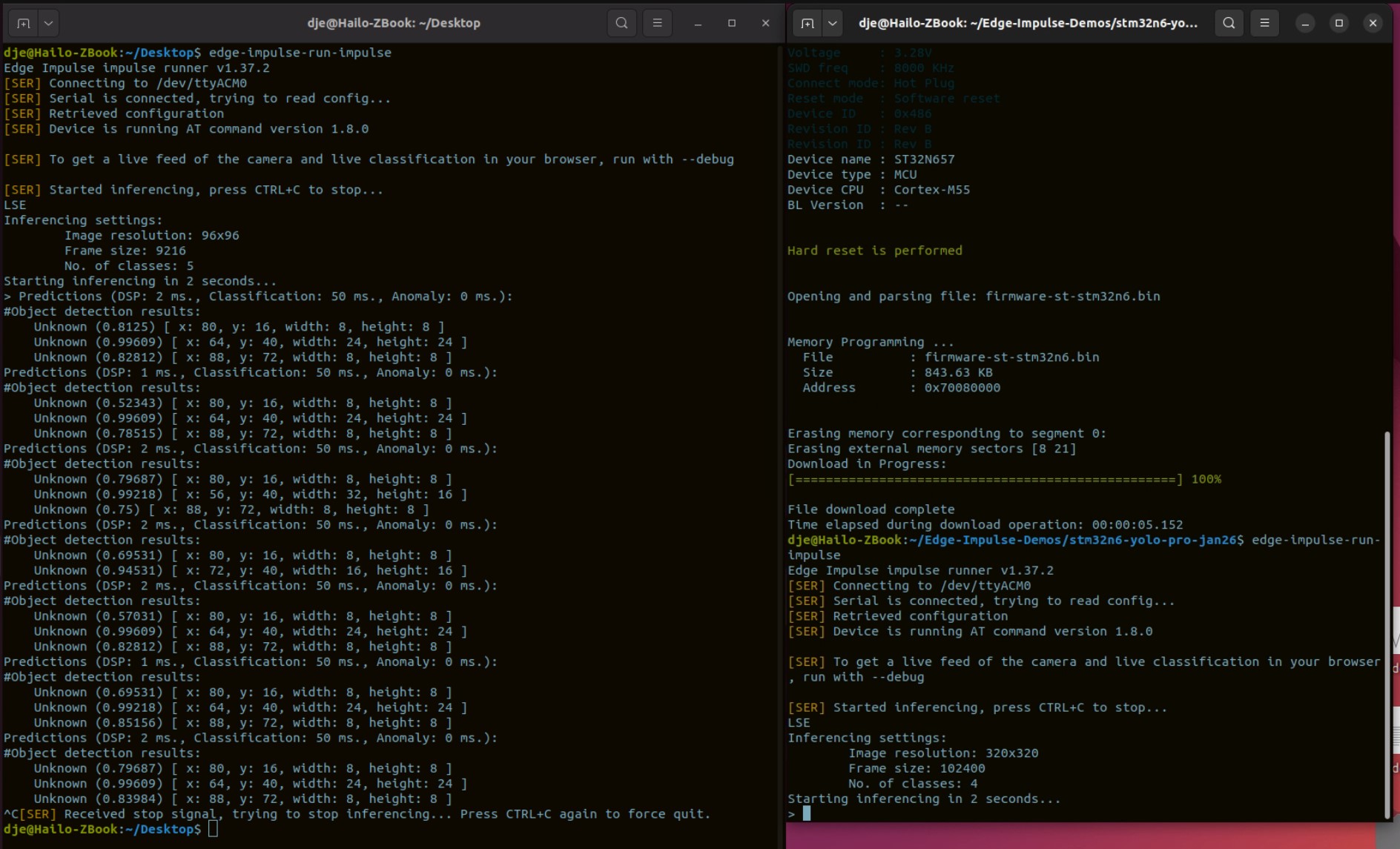Expand the new-tab dropdown in the Edge-Impulse-Demos terminal

(832, 23)
